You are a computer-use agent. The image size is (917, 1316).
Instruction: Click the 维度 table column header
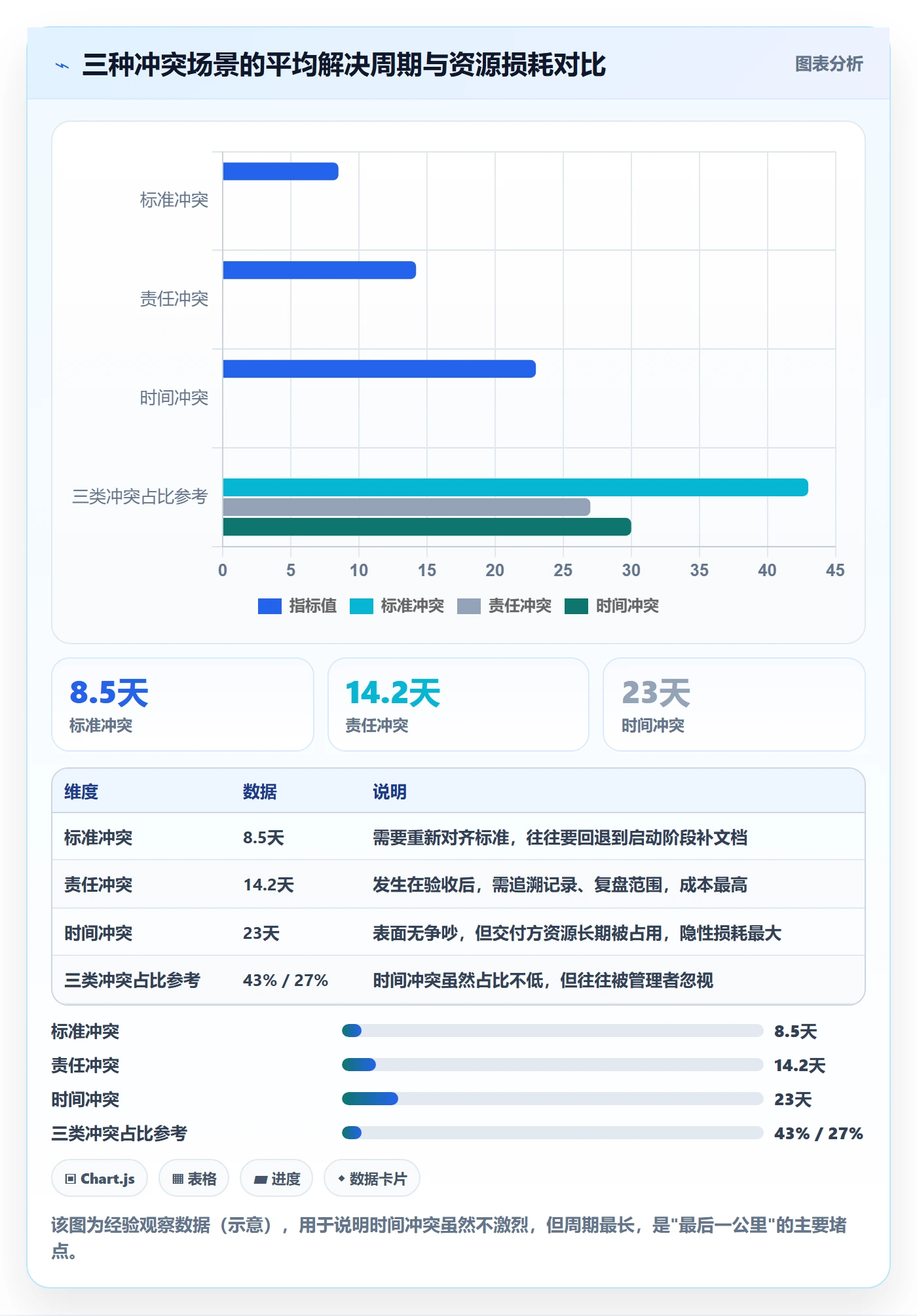pos(81,792)
